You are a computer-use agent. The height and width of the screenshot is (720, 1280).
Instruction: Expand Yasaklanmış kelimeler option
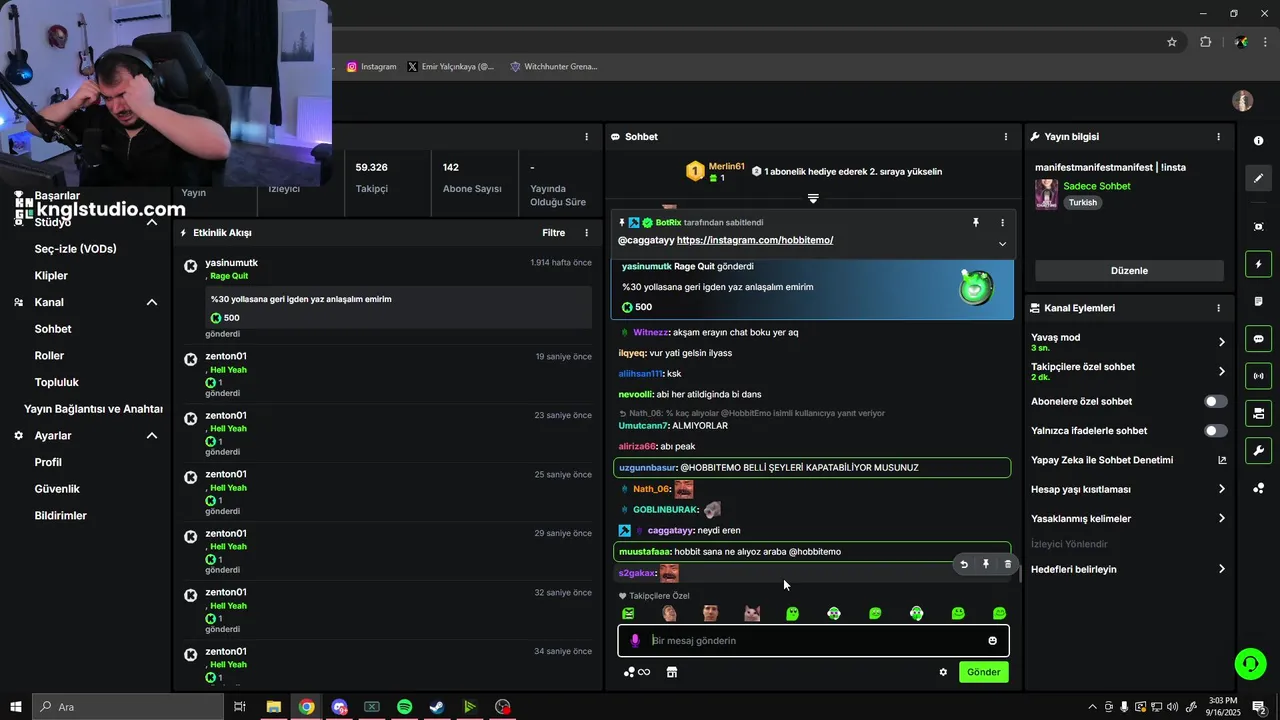coord(1221,519)
